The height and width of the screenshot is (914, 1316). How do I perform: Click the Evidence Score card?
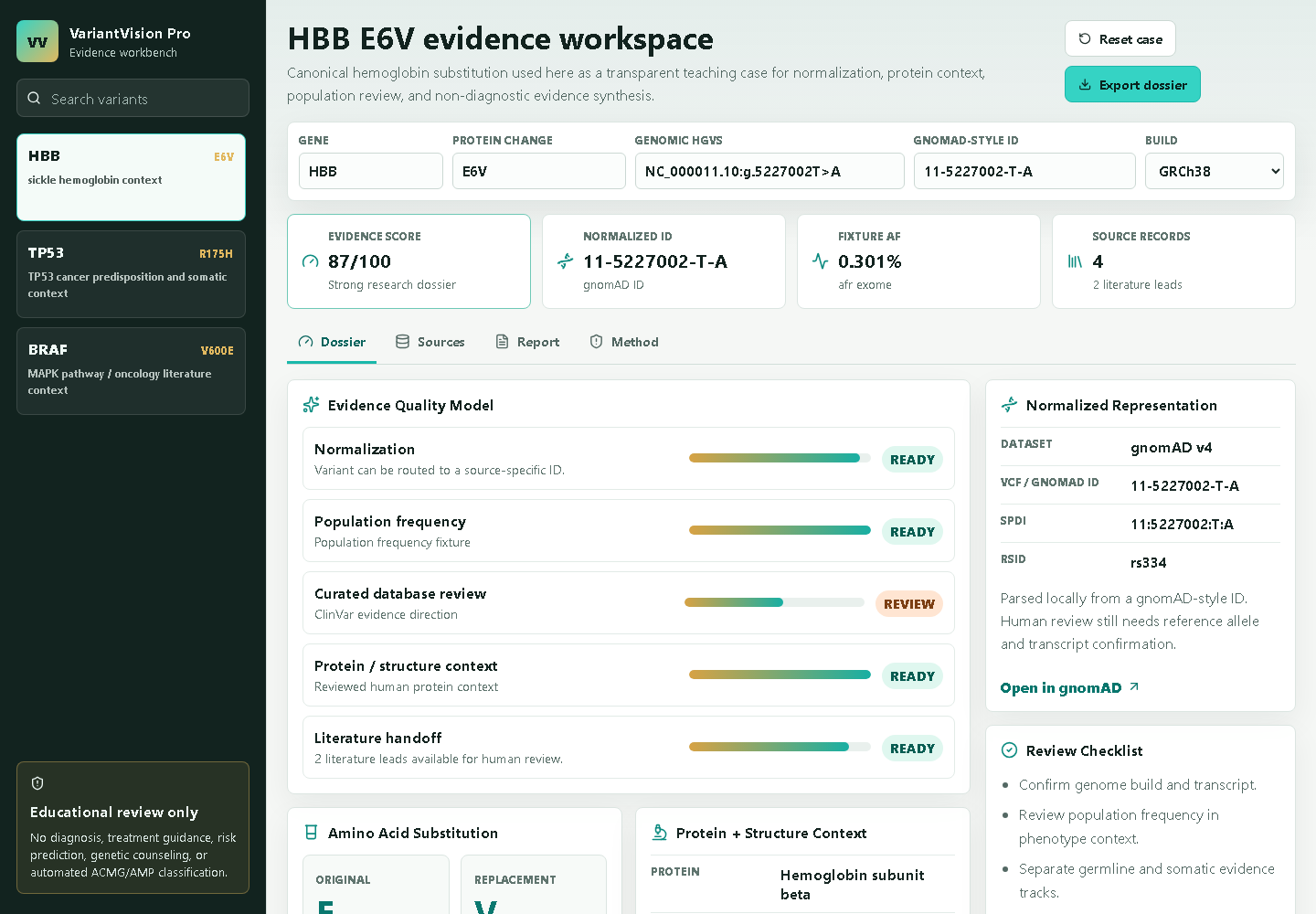(x=409, y=261)
